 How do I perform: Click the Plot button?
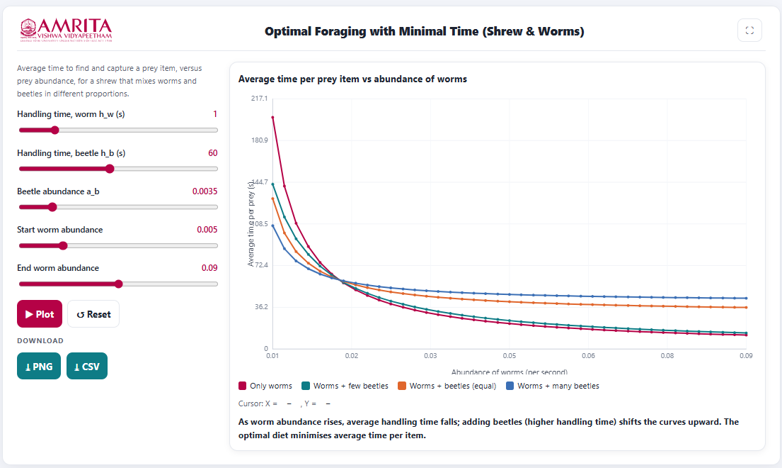[x=39, y=314]
